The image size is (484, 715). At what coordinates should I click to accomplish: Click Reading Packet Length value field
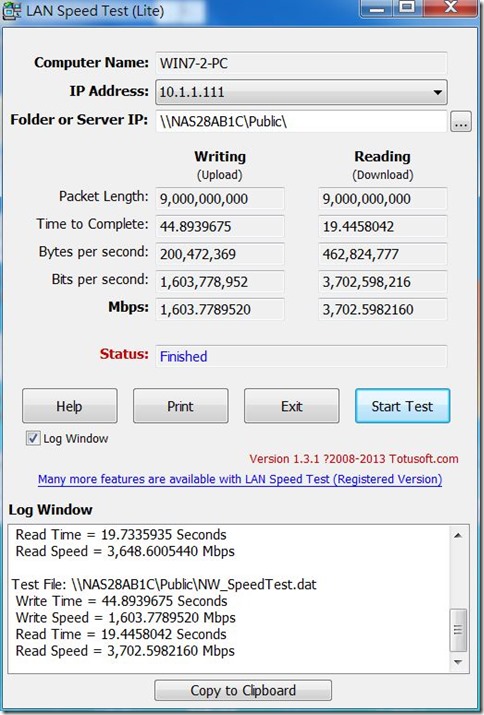pos(382,199)
